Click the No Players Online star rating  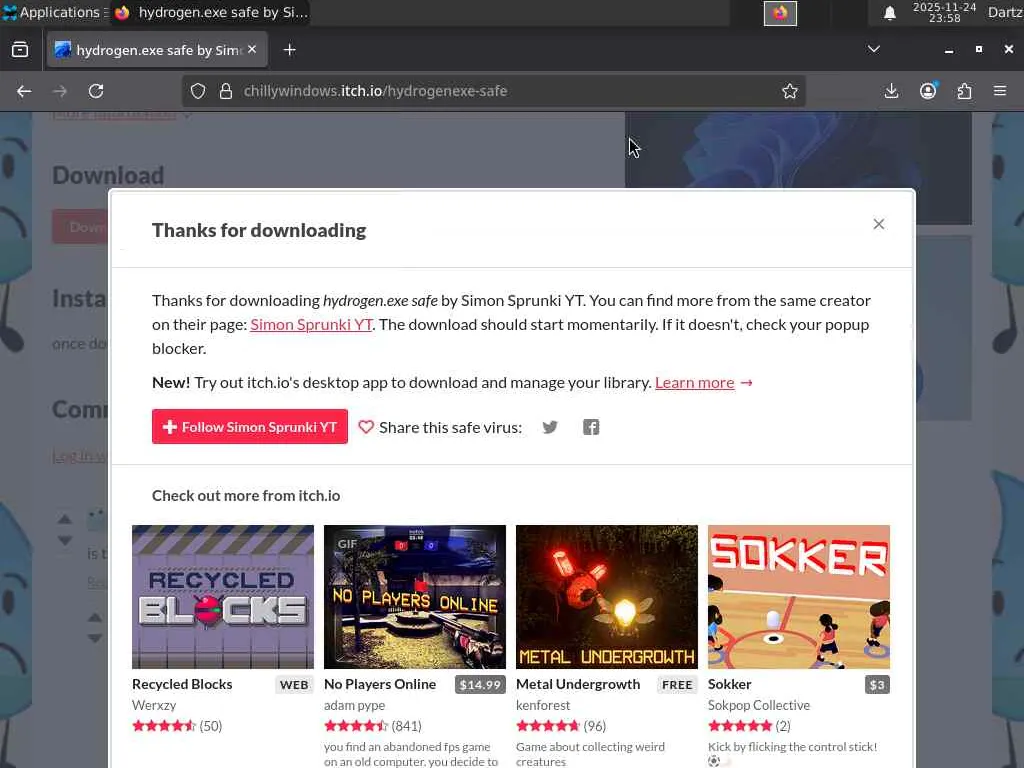[356, 726]
